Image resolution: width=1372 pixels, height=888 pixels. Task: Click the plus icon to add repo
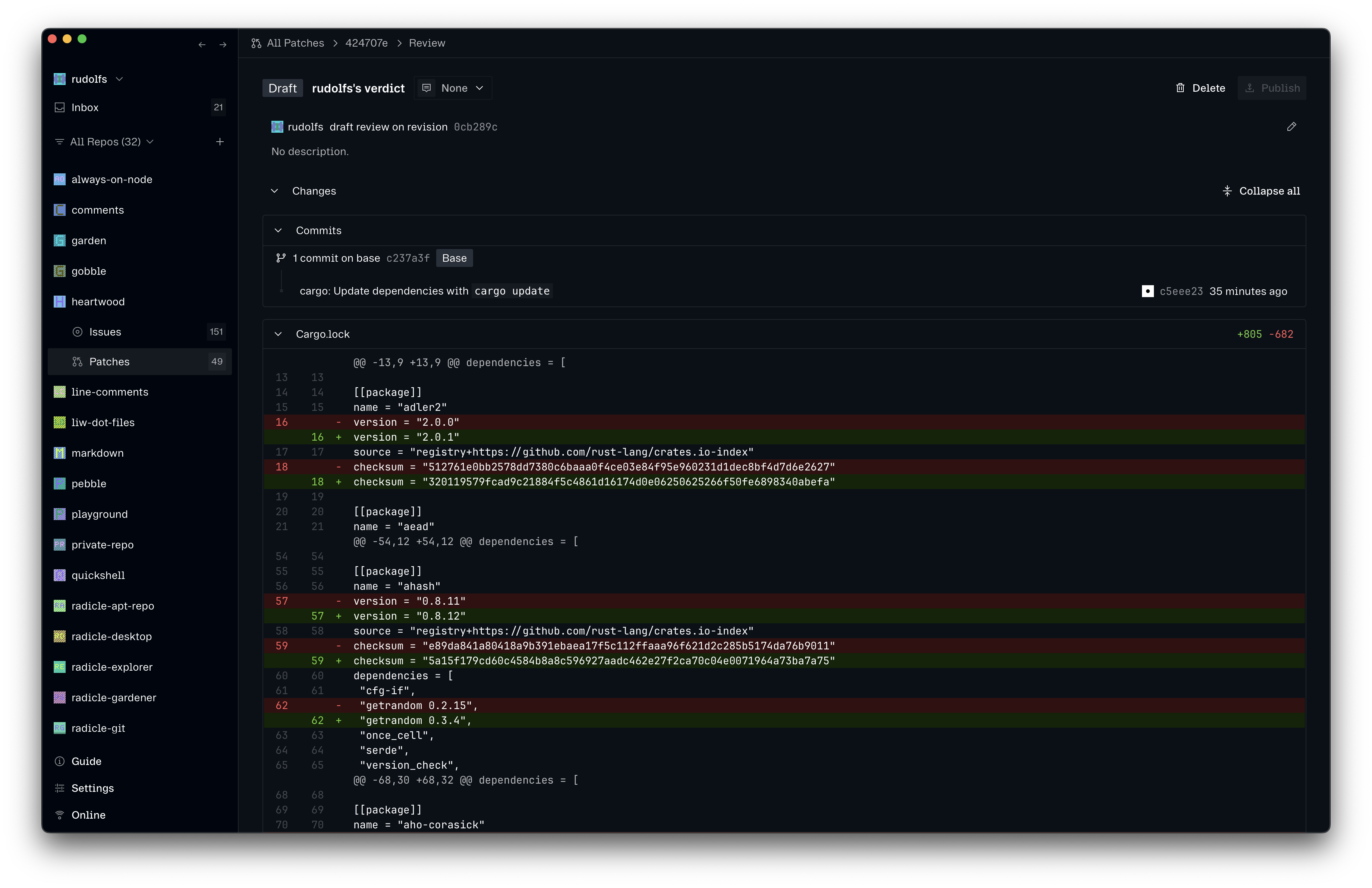[220, 142]
